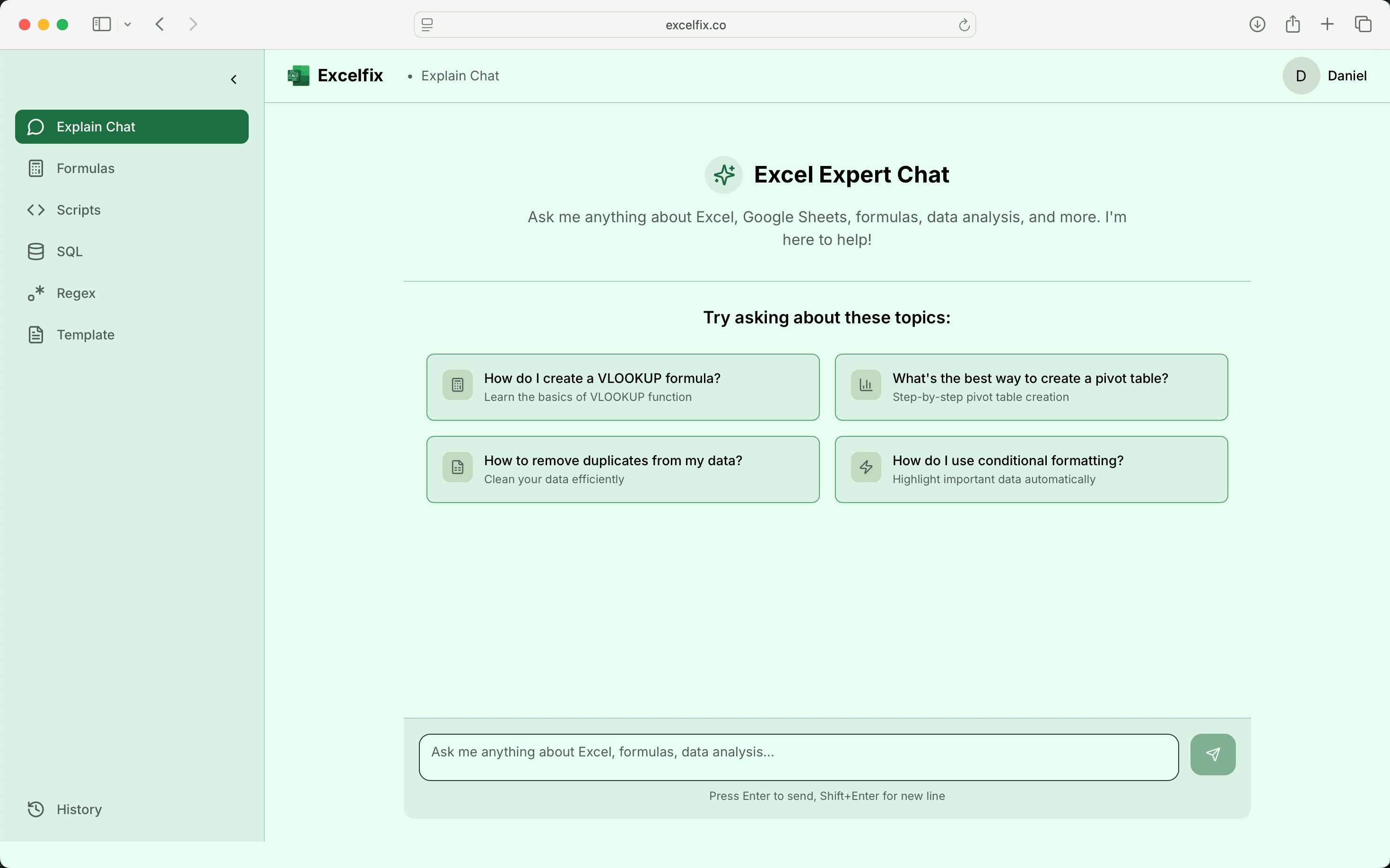The width and height of the screenshot is (1390, 868).
Task: Open the Explain Chat sidebar item
Action: (x=131, y=127)
